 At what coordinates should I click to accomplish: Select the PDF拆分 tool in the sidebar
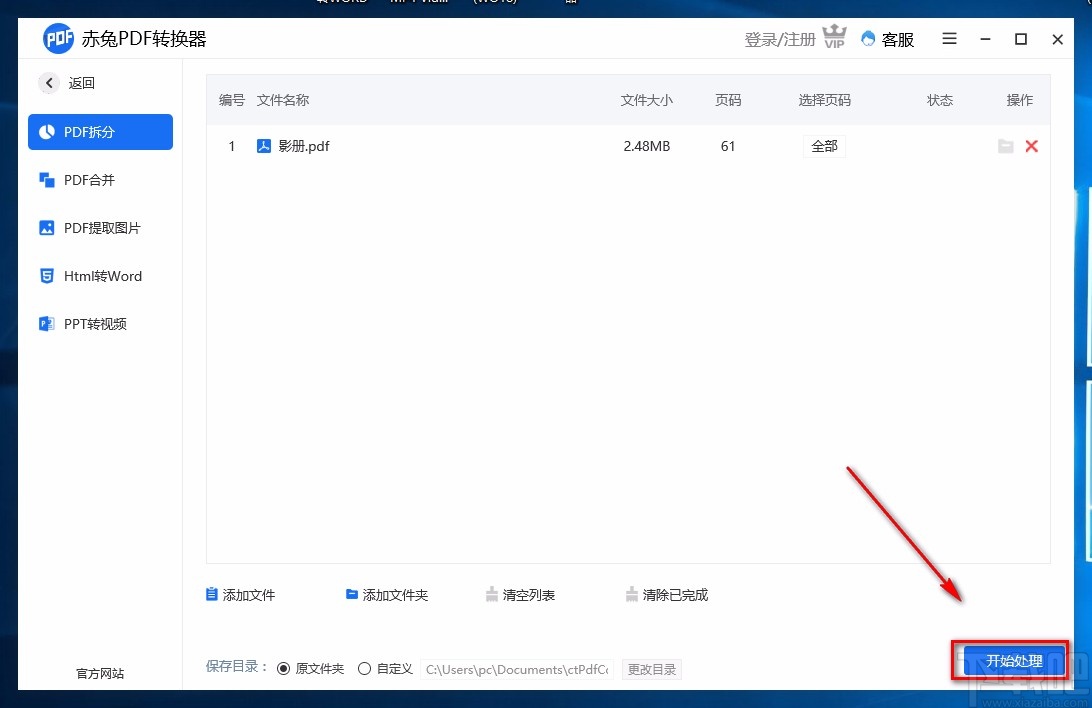click(100, 131)
